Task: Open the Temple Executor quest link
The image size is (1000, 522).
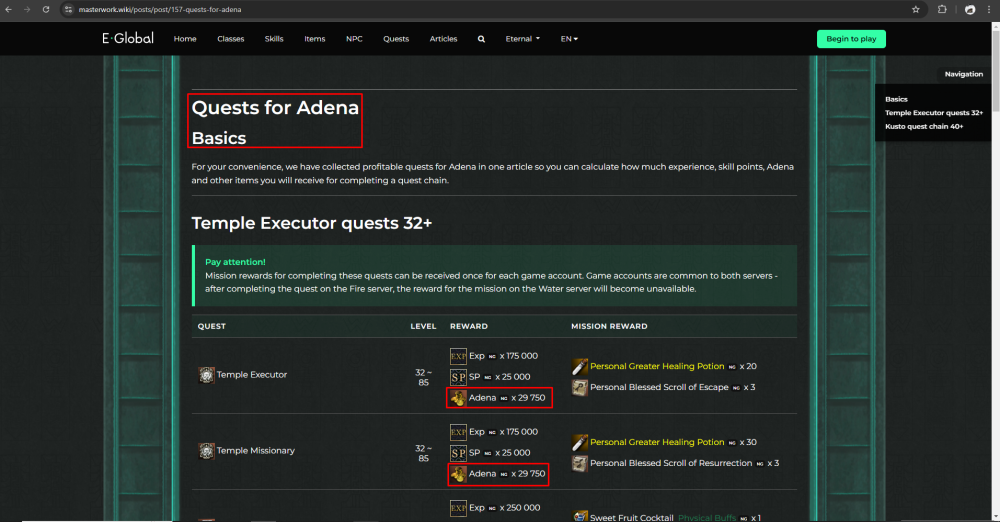Action: (x=252, y=375)
